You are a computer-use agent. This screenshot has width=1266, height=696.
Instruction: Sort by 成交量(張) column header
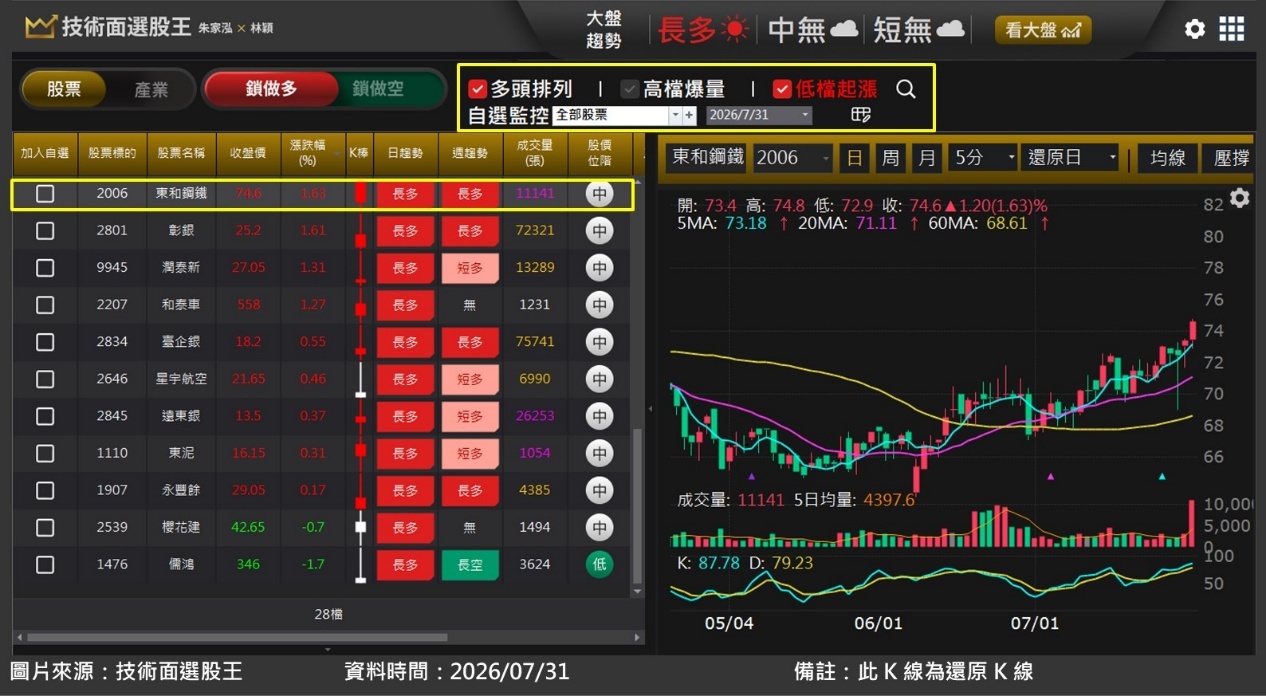coord(535,153)
